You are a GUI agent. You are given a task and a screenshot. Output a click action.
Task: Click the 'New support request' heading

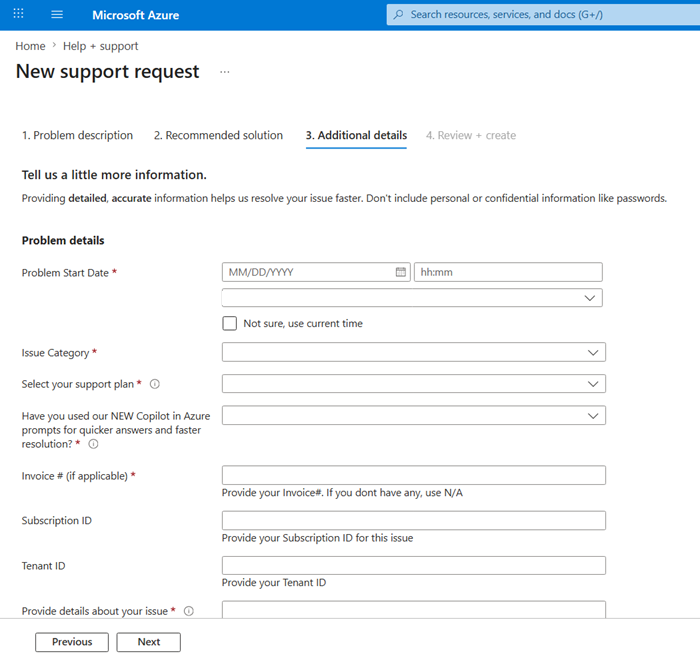click(108, 71)
